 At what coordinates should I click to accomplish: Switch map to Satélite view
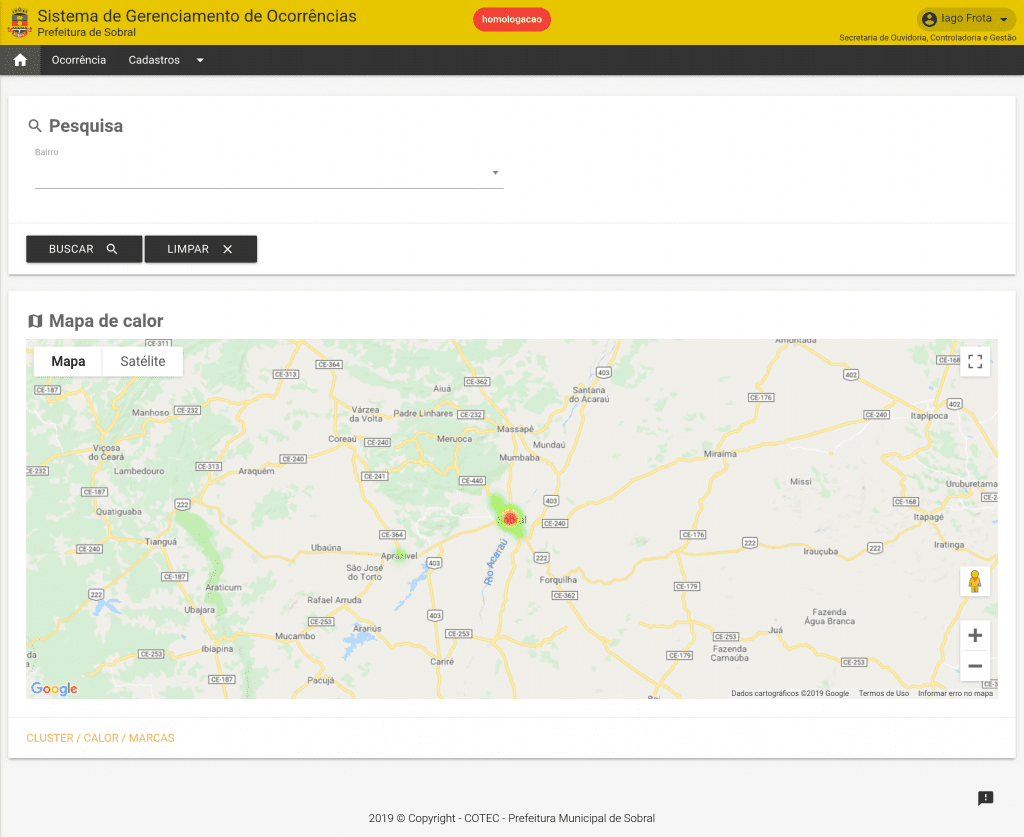coord(142,361)
